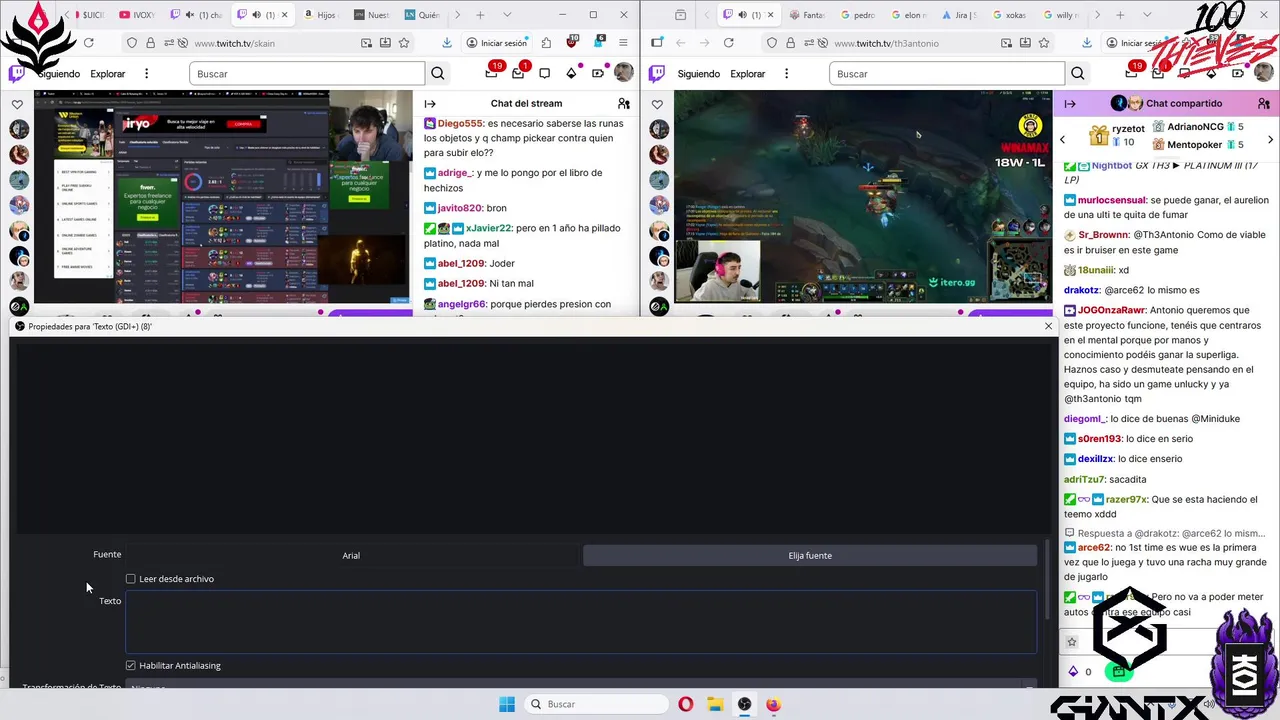Viewport: 1280px width, 720px height.
Task: Click username 'JOGOnzaRawr' in shared chat
Action: click(x=1112, y=310)
